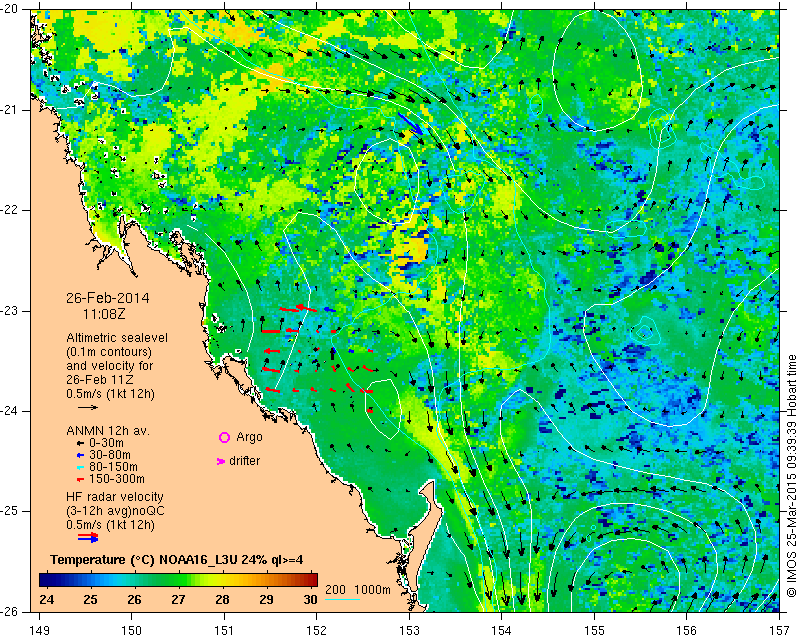Click the magenta drifter marker symbol
The height and width of the screenshot is (640, 800).
[221, 461]
